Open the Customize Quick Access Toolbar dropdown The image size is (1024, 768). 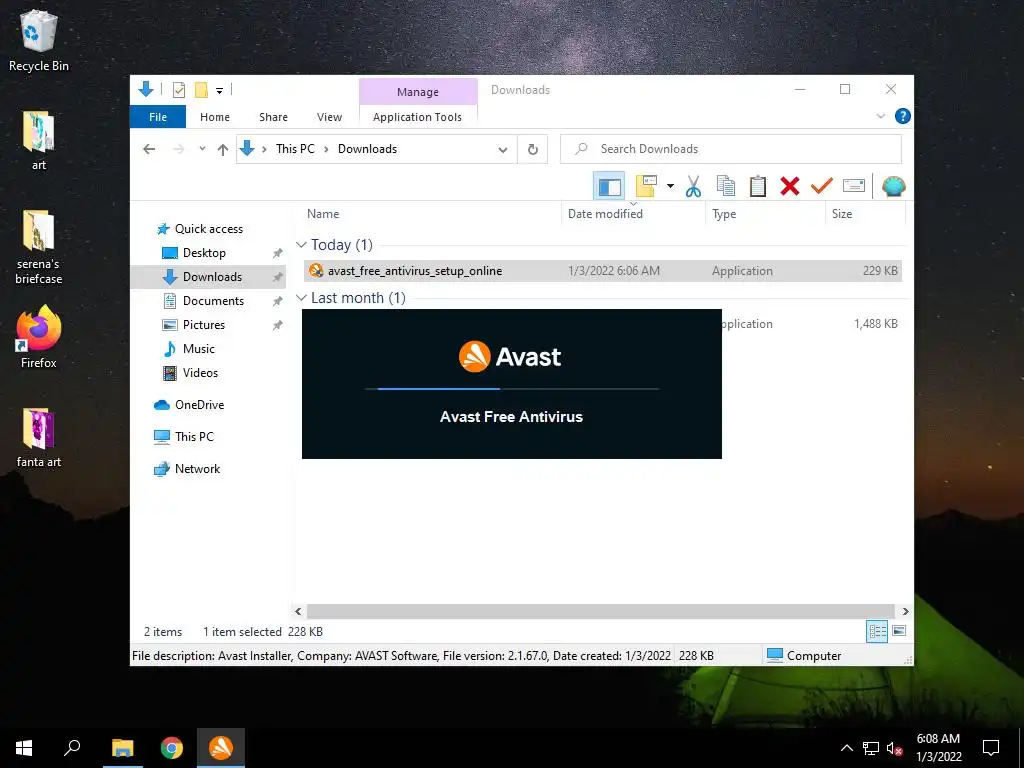(219, 91)
